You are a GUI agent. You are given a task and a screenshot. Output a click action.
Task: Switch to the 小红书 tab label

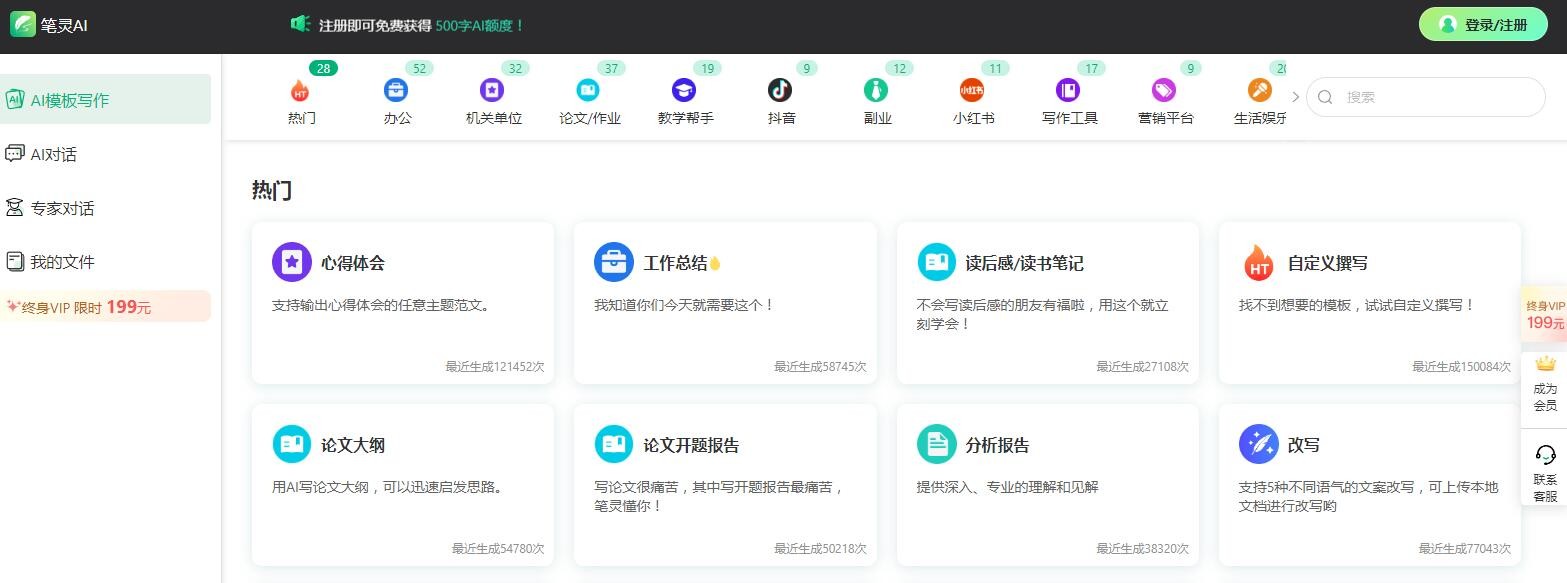point(973,118)
